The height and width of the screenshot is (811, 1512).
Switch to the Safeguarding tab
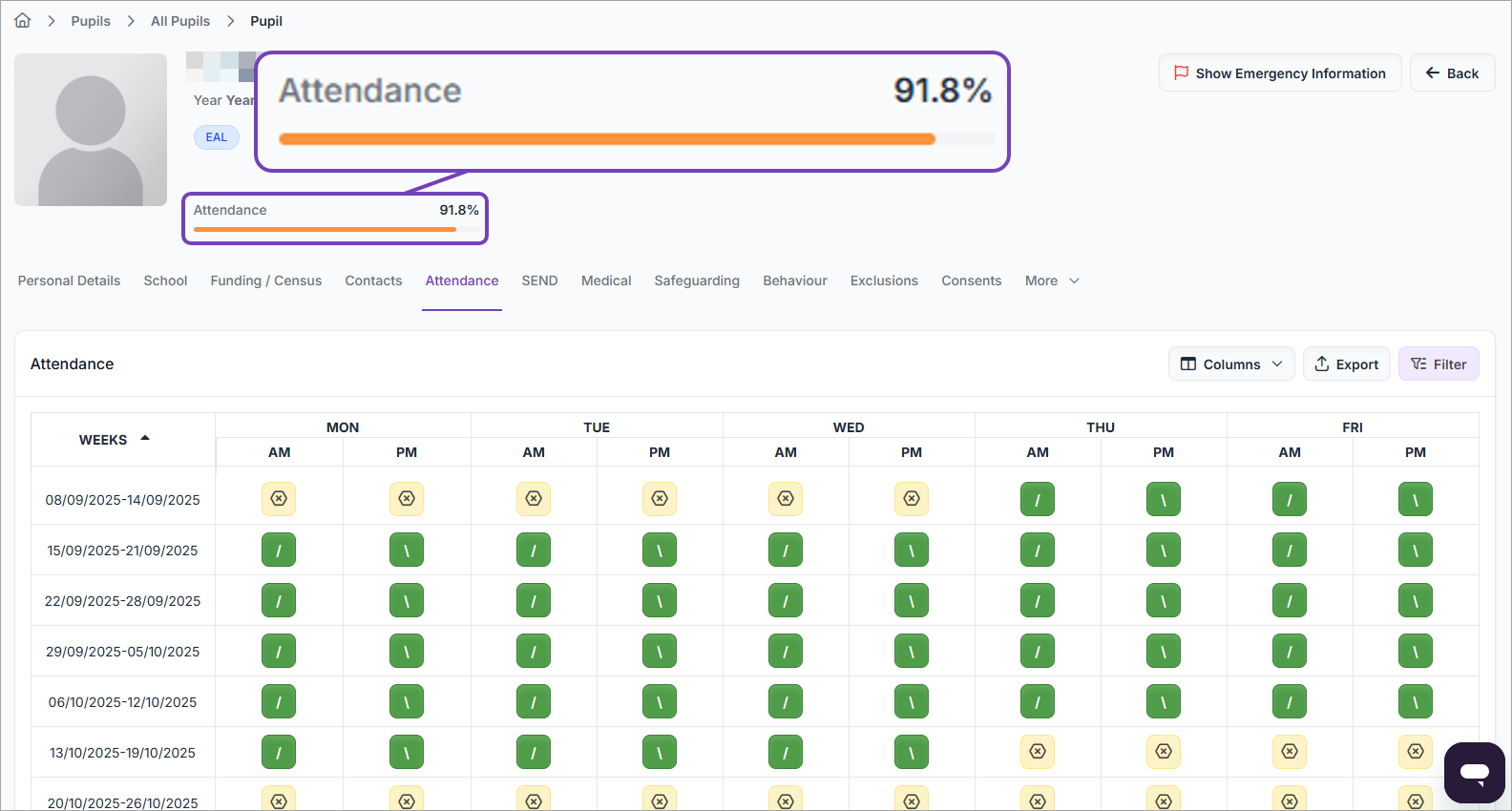[697, 281]
